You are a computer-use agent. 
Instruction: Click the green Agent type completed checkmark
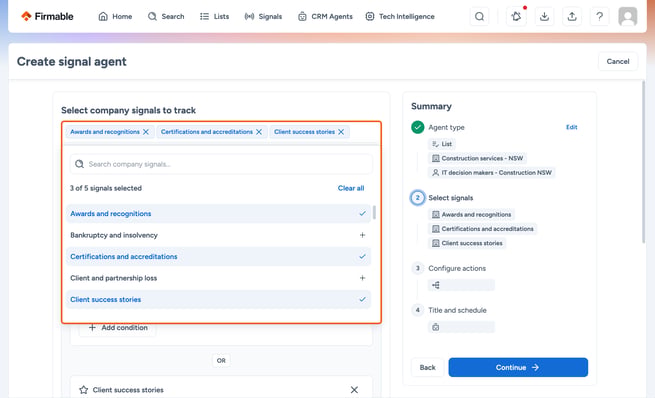pos(417,127)
